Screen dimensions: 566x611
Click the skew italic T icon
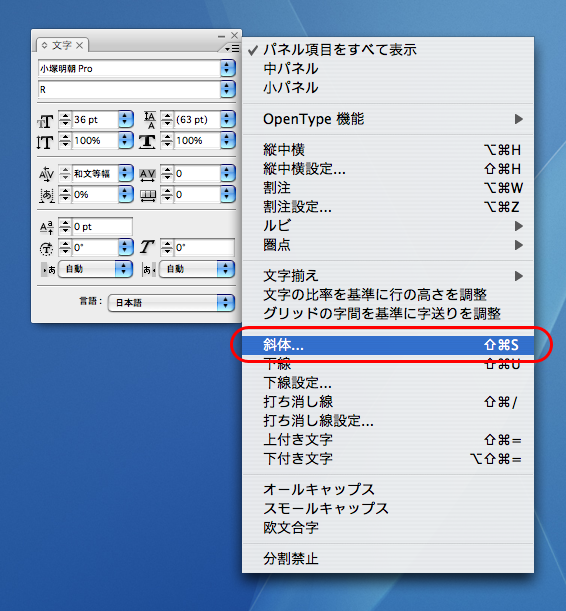(147, 247)
